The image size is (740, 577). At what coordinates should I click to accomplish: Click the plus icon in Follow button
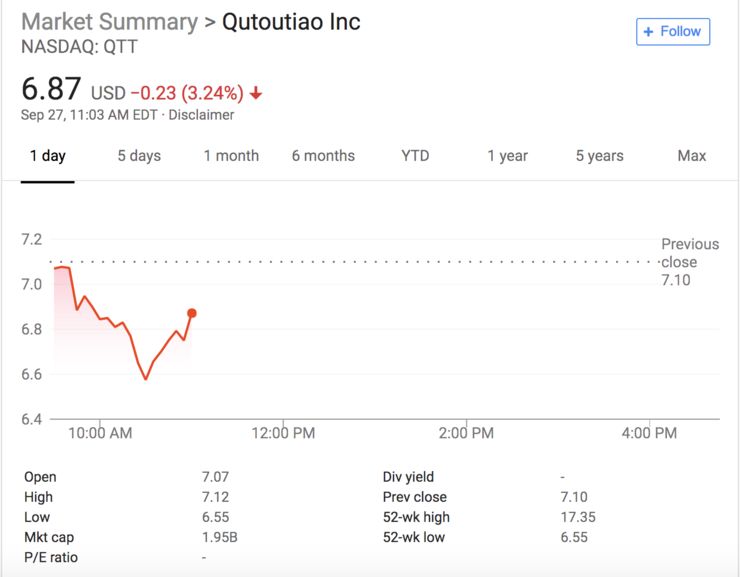[x=649, y=31]
